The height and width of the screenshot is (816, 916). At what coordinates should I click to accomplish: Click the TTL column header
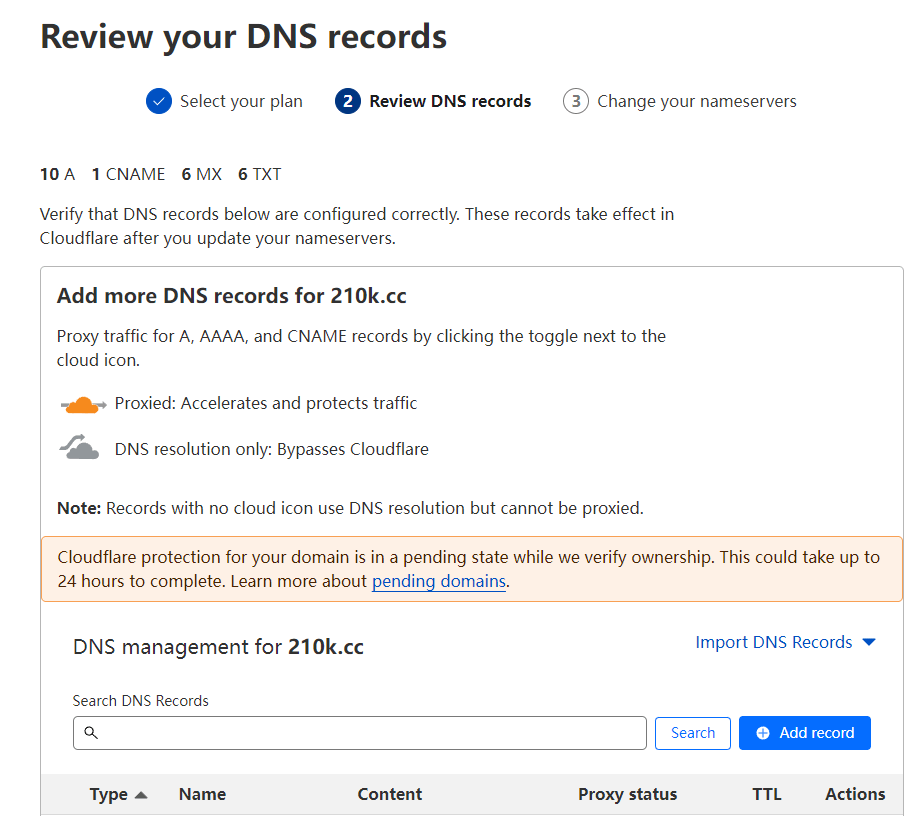(x=767, y=794)
